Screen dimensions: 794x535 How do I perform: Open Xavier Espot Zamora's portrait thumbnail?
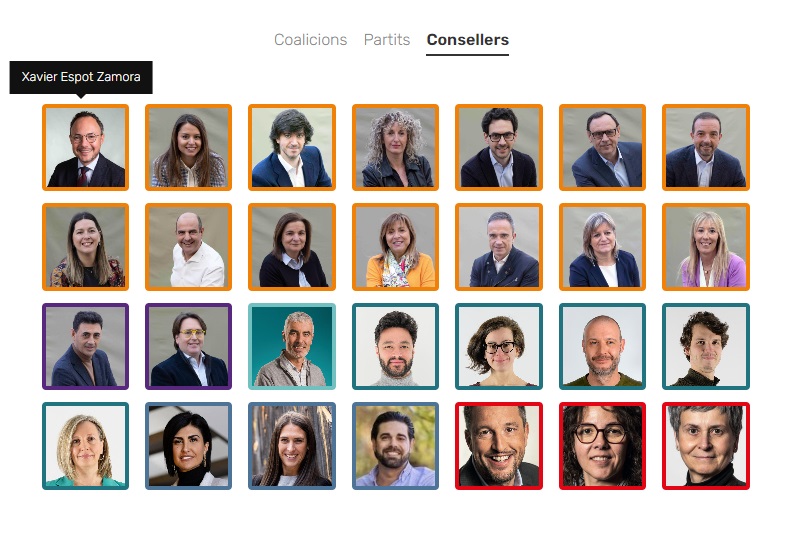(86, 147)
